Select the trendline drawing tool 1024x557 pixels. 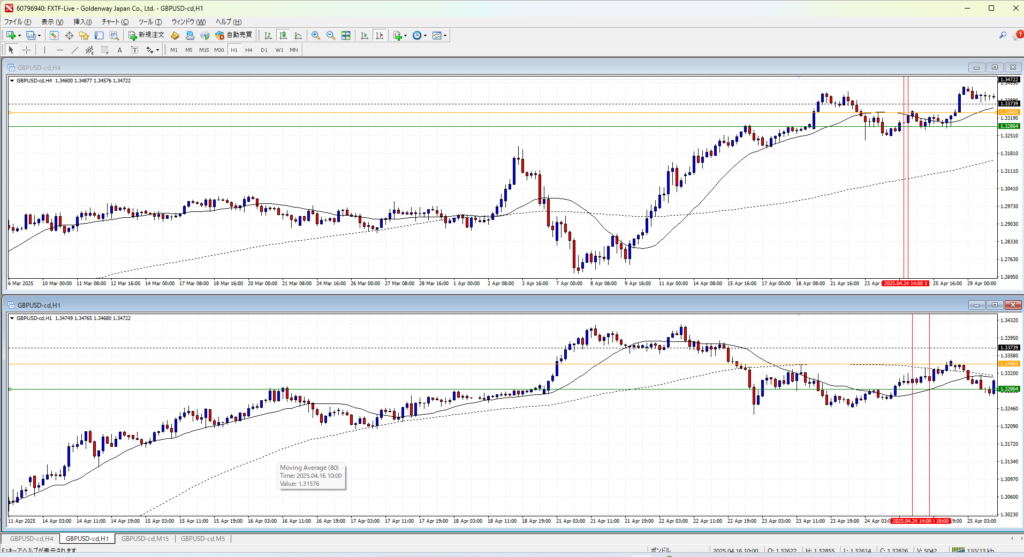point(76,49)
